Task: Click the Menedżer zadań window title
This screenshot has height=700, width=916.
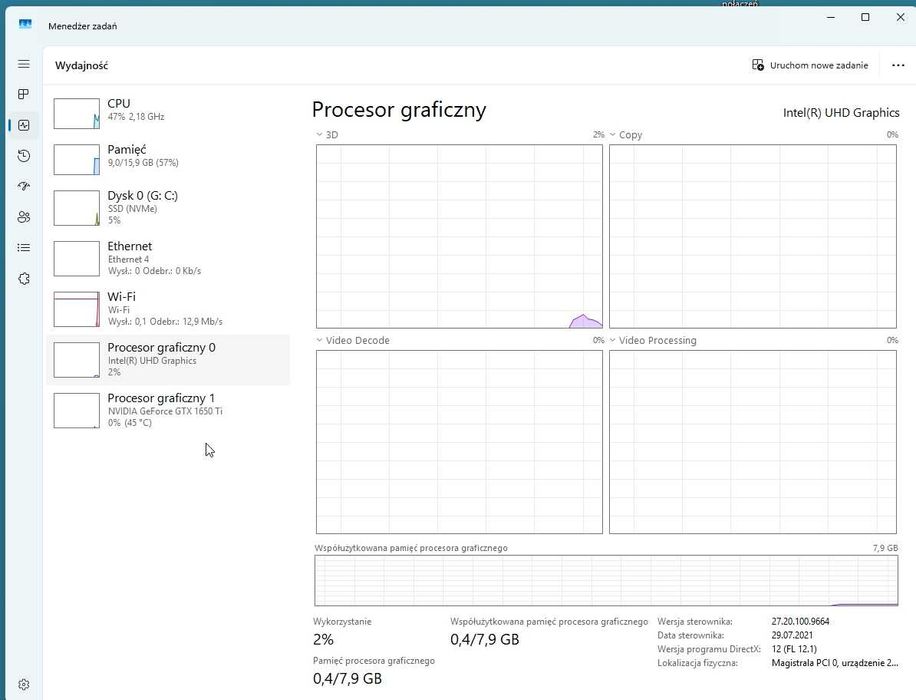Action: tap(82, 26)
